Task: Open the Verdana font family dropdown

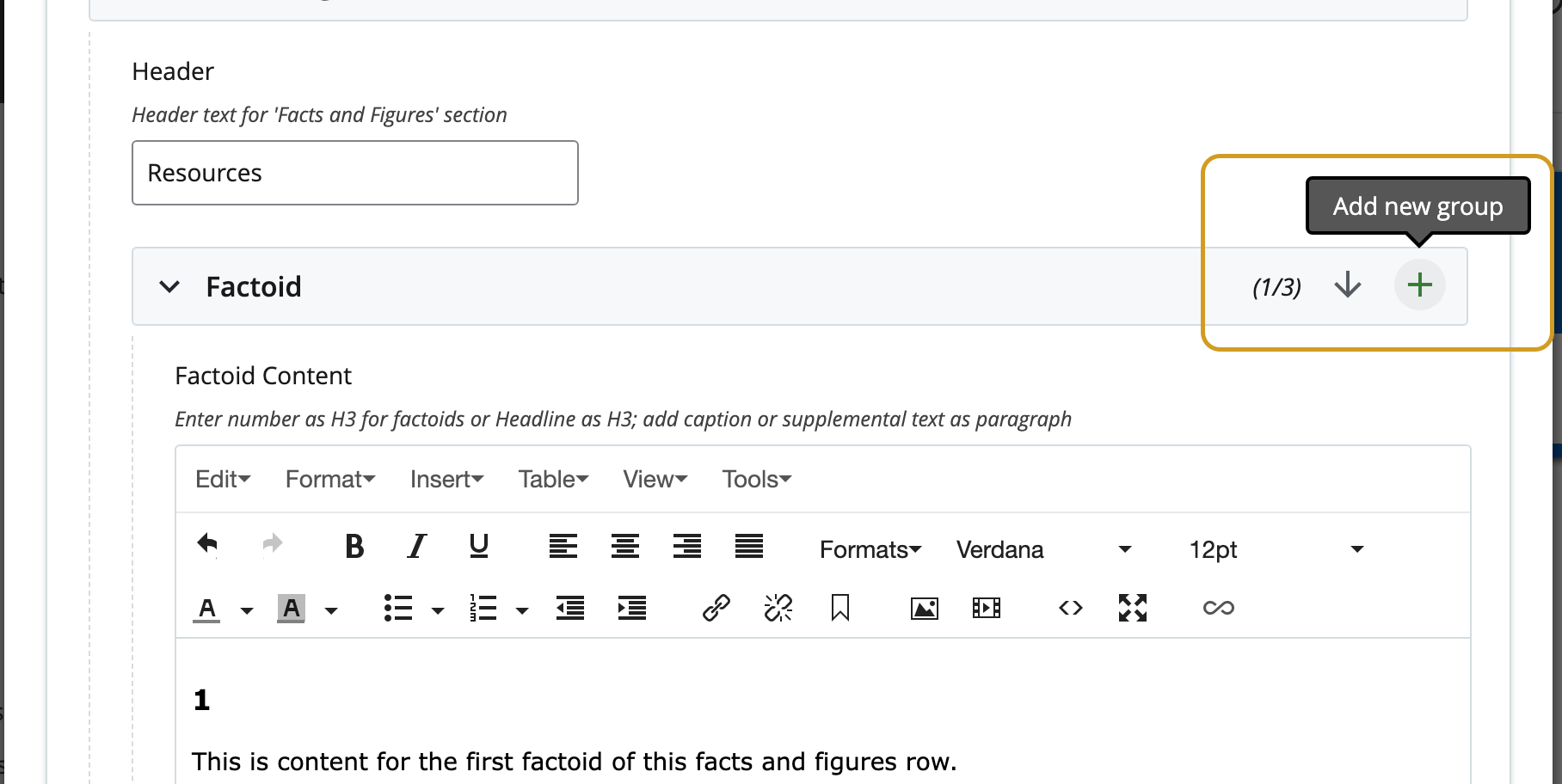Action: 1044,549
